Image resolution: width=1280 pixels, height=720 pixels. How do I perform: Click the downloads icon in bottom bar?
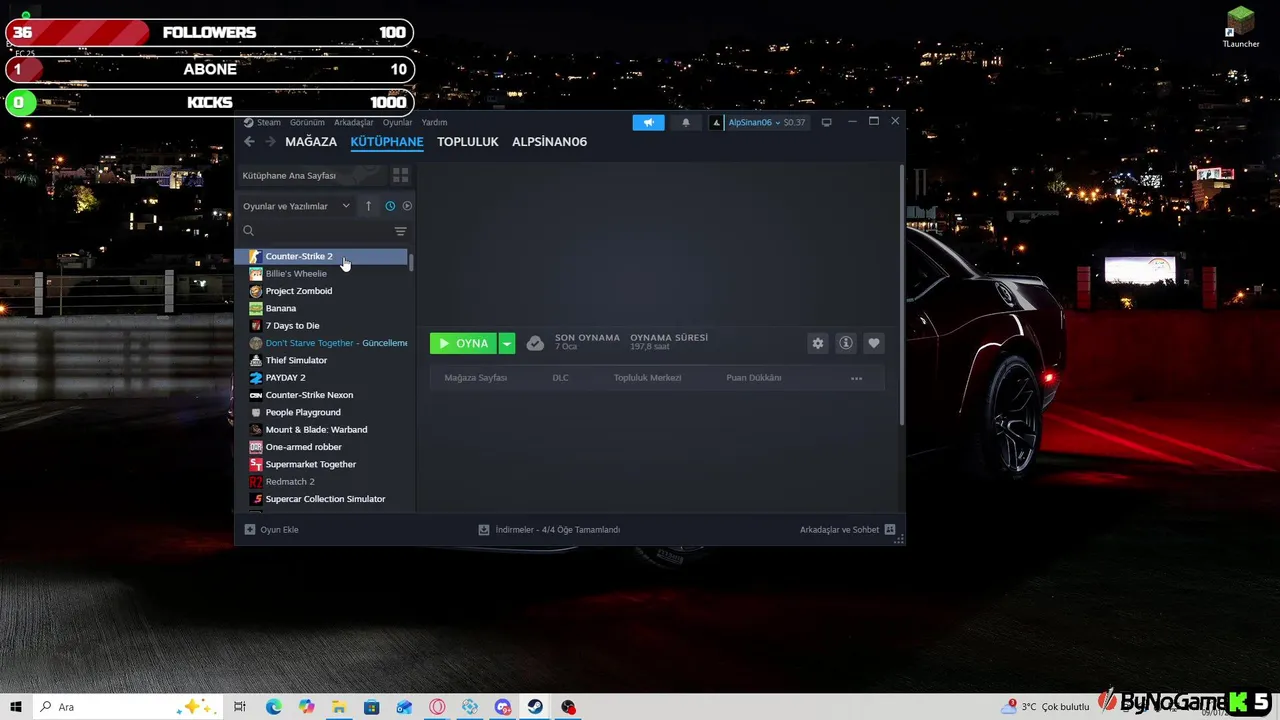click(484, 530)
